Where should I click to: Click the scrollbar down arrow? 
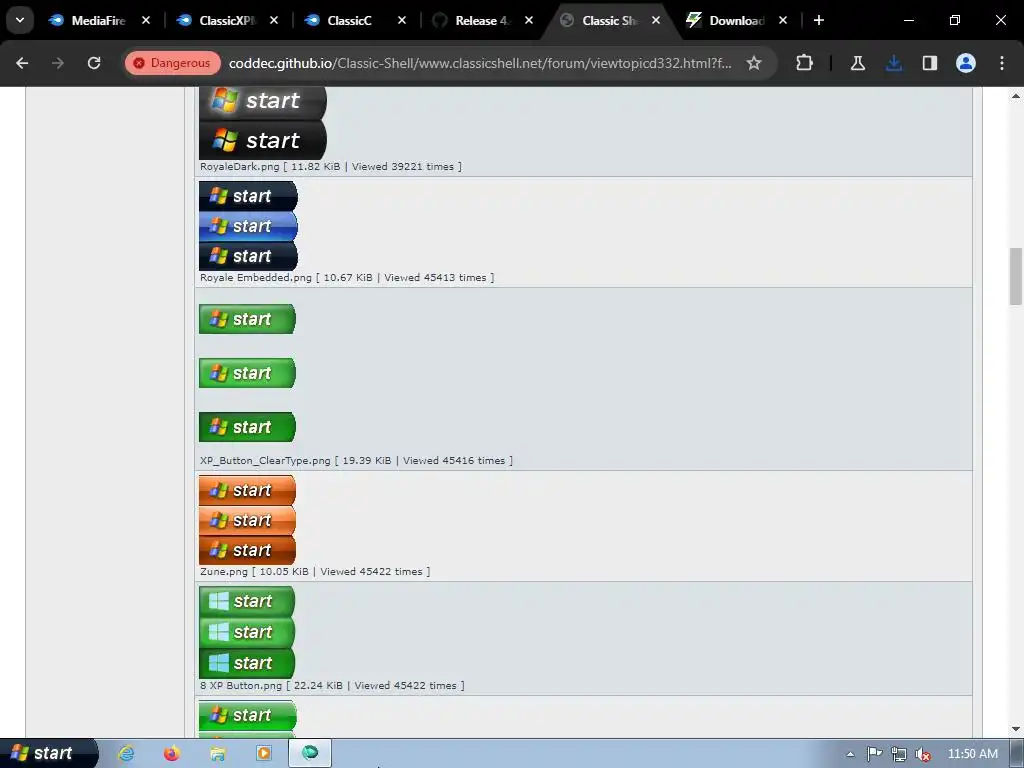pos(1016,729)
